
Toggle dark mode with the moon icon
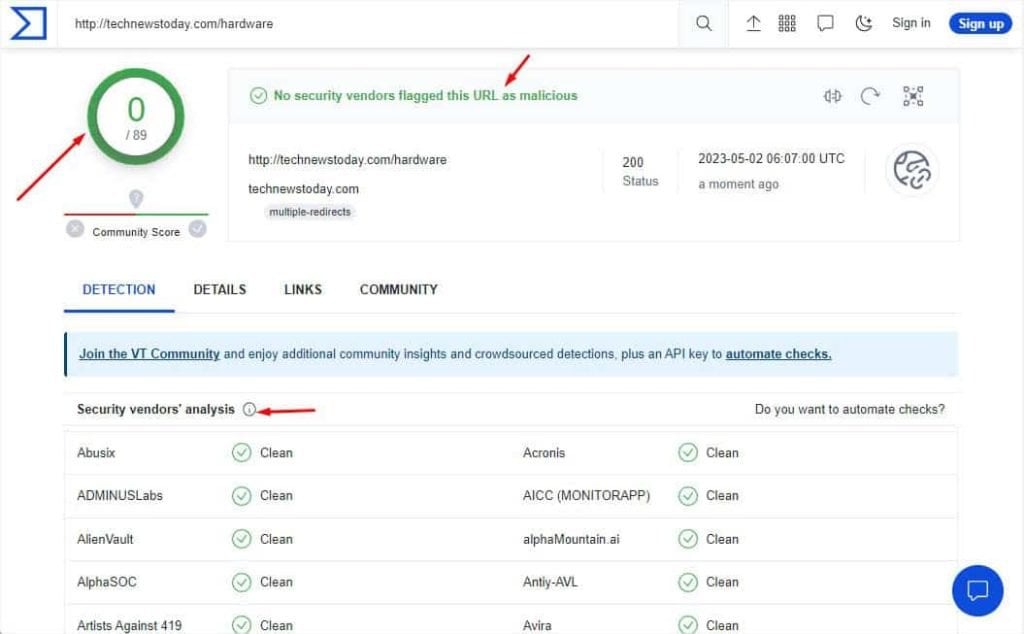pos(862,22)
